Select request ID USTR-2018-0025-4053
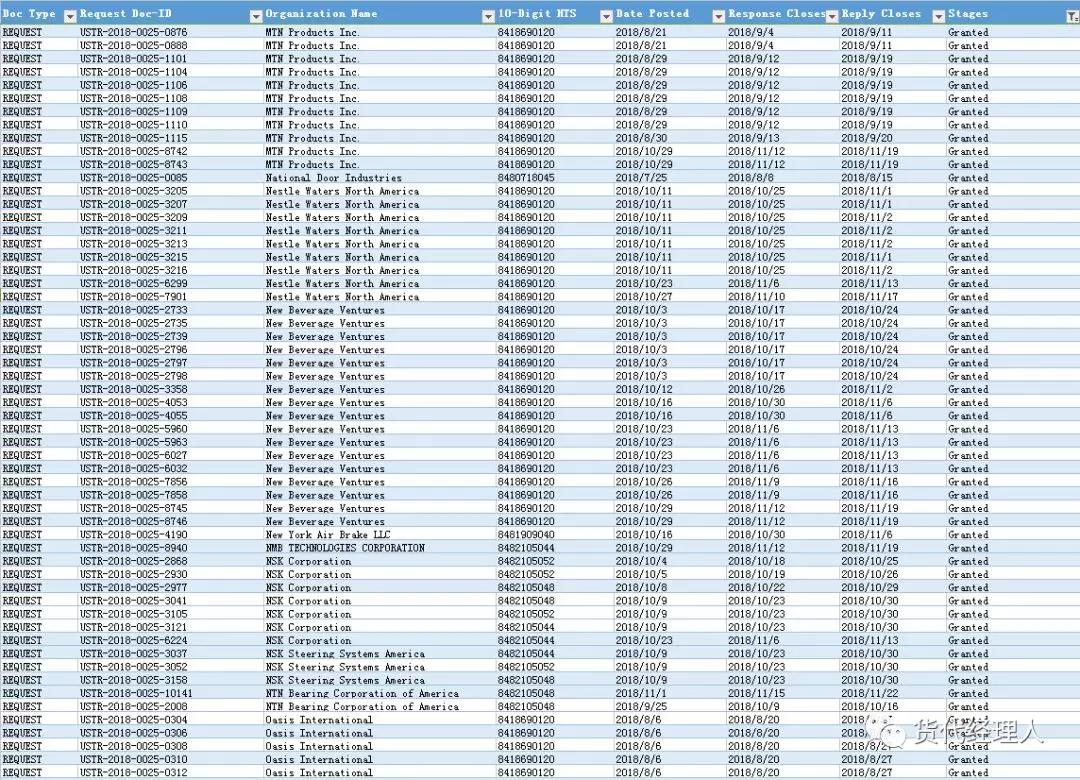The height and width of the screenshot is (780, 1080). pos(134,402)
